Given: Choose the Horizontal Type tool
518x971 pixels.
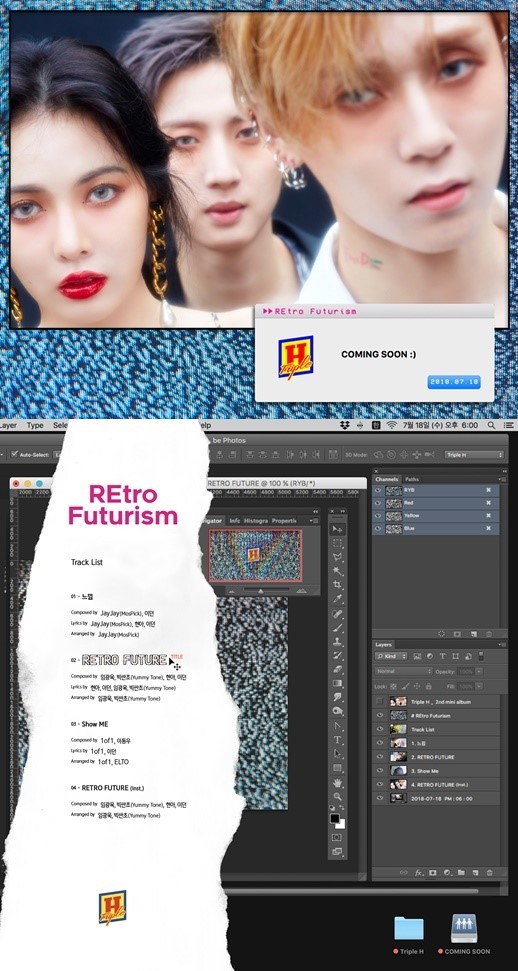Looking at the screenshot, I should pyautogui.click(x=338, y=739).
